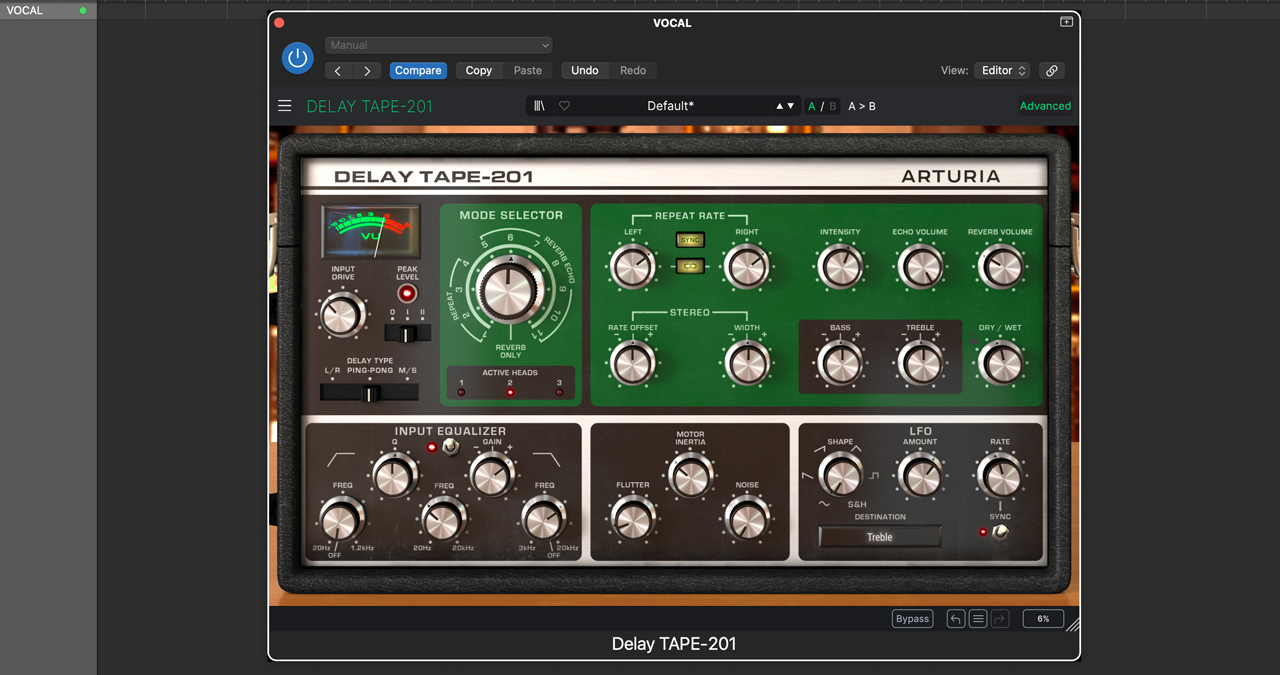Click the Input Drive knob
The height and width of the screenshot is (675, 1280).
pyautogui.click(x=342, y=315)
